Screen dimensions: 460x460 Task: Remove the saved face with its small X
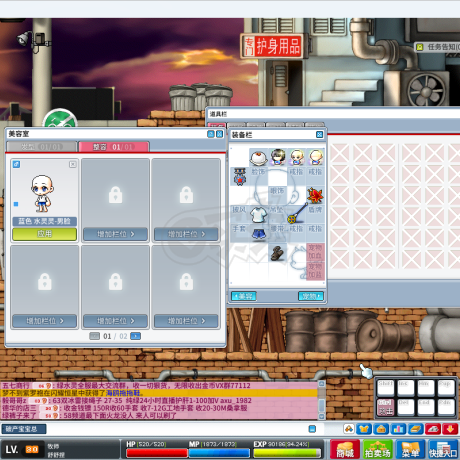(x=73, y=164)
